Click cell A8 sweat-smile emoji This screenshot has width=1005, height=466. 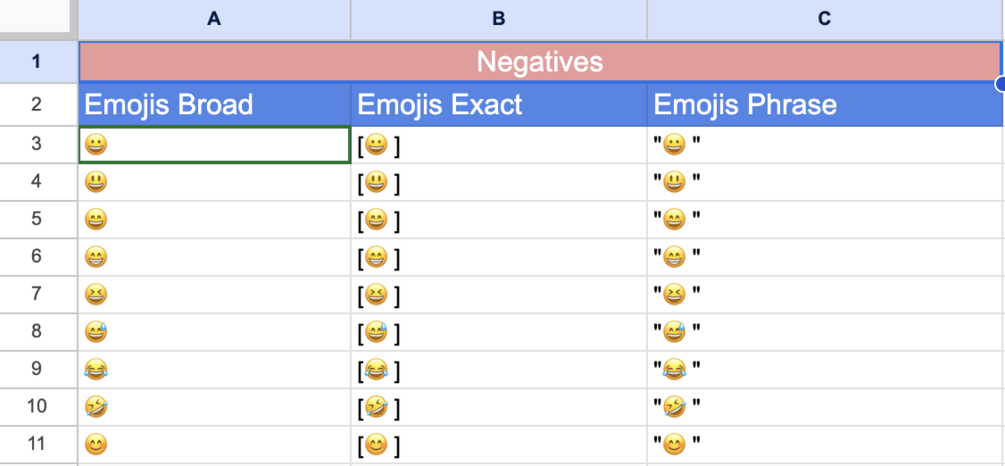214,331
